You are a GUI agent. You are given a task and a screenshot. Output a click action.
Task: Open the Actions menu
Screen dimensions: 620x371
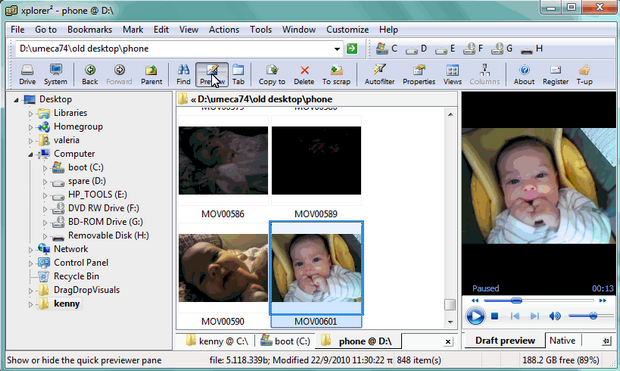pyautogui.click(x=224, y=30)
